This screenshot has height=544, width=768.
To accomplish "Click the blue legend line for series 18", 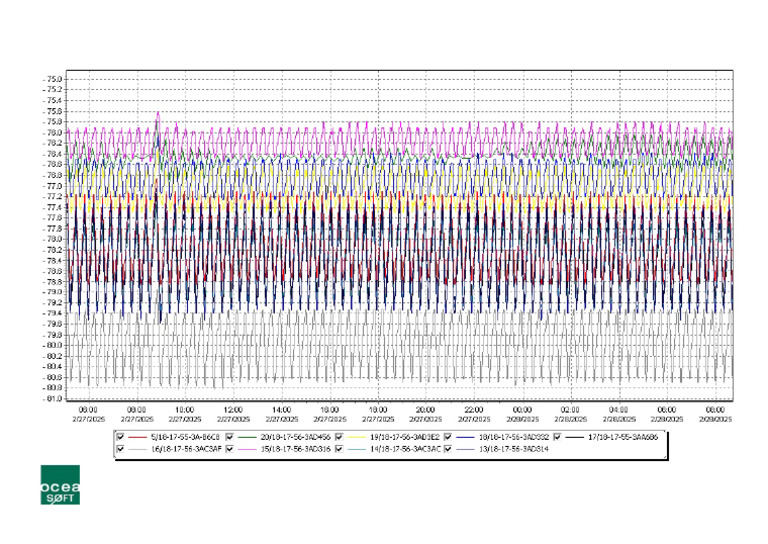I will (x=465, y=437).
